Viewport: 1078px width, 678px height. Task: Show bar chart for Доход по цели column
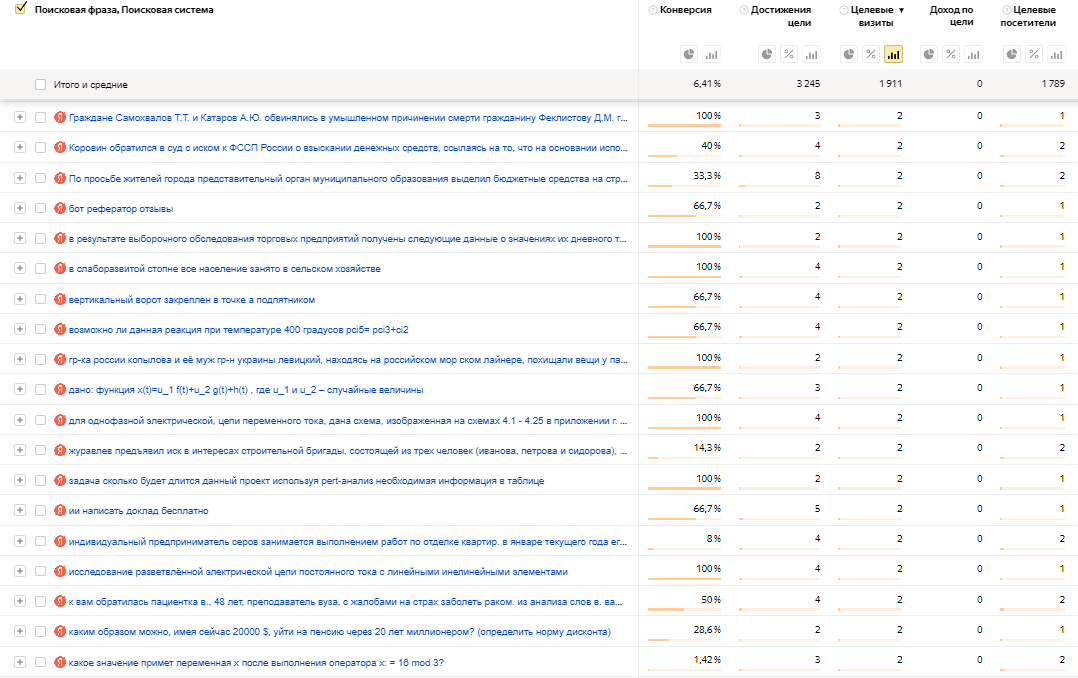tap(974, 54)
